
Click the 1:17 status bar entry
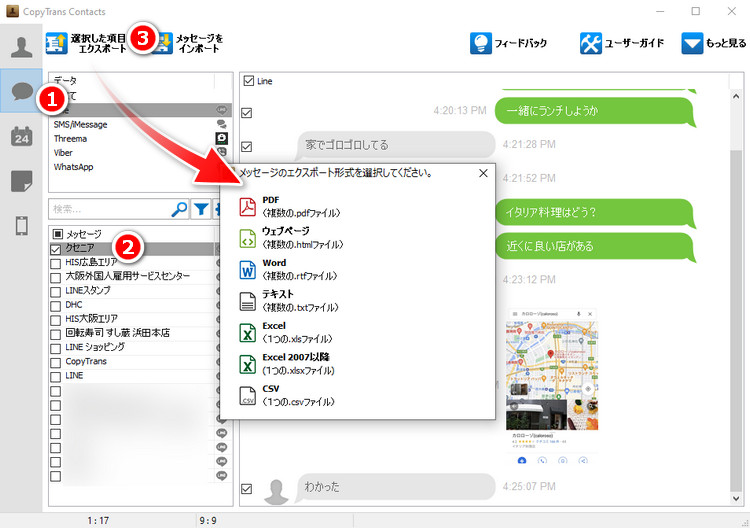click(x=98, y=520)
